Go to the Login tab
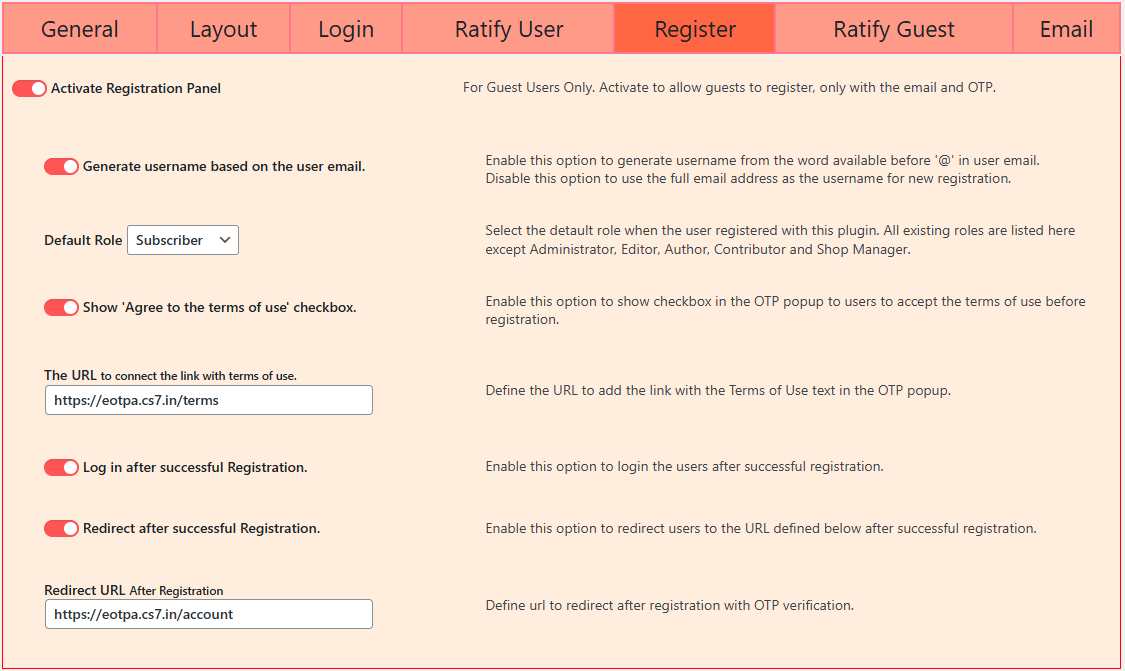This screenshot has height=671, width=1125. 346,29
